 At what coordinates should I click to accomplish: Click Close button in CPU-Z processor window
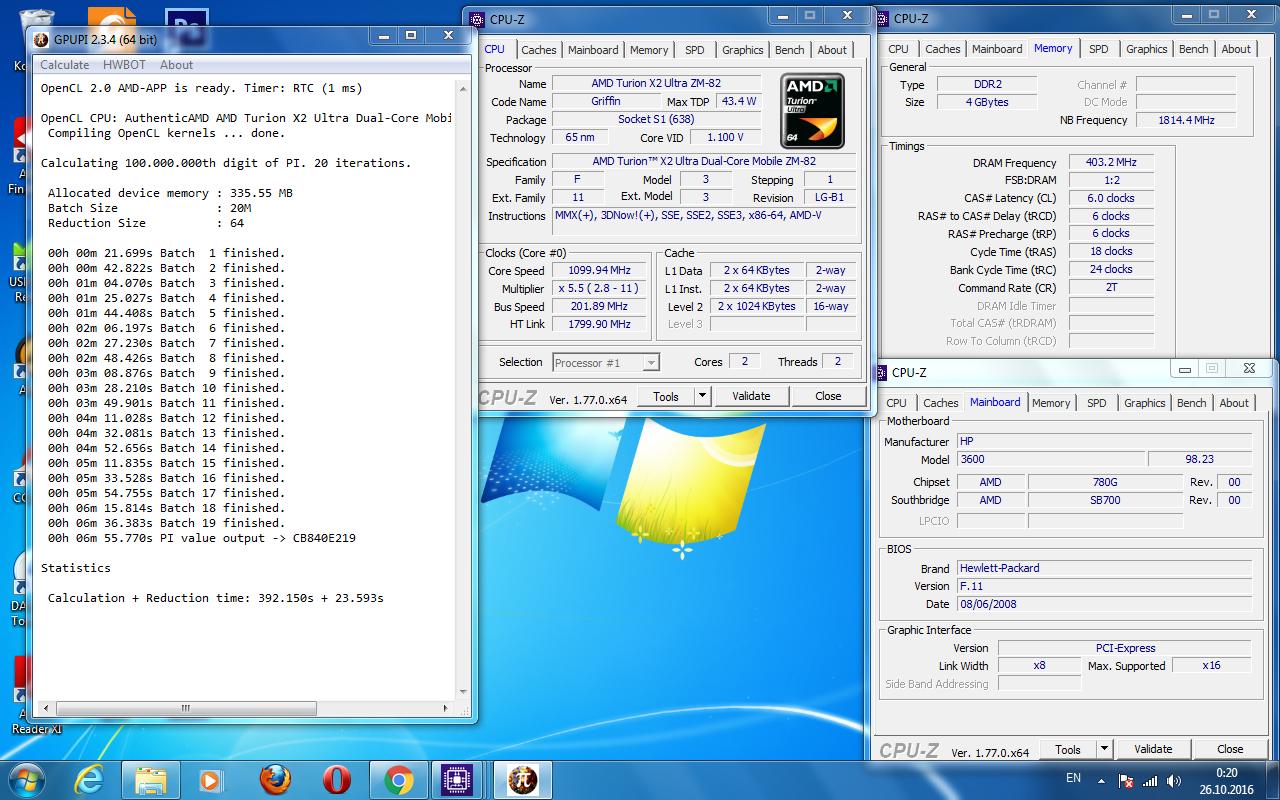[828, 396]
